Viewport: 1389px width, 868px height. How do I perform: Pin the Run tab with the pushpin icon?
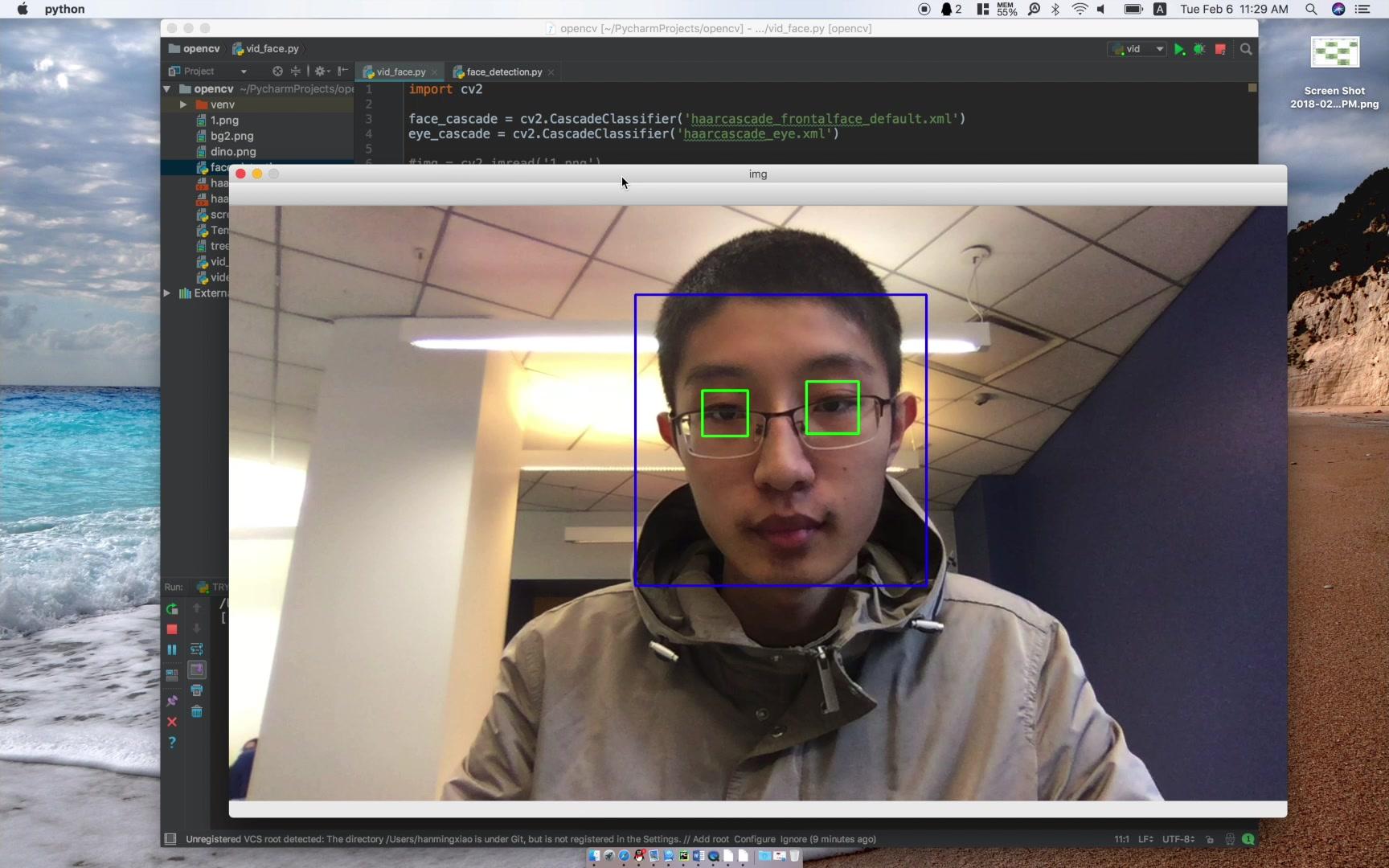172,701
